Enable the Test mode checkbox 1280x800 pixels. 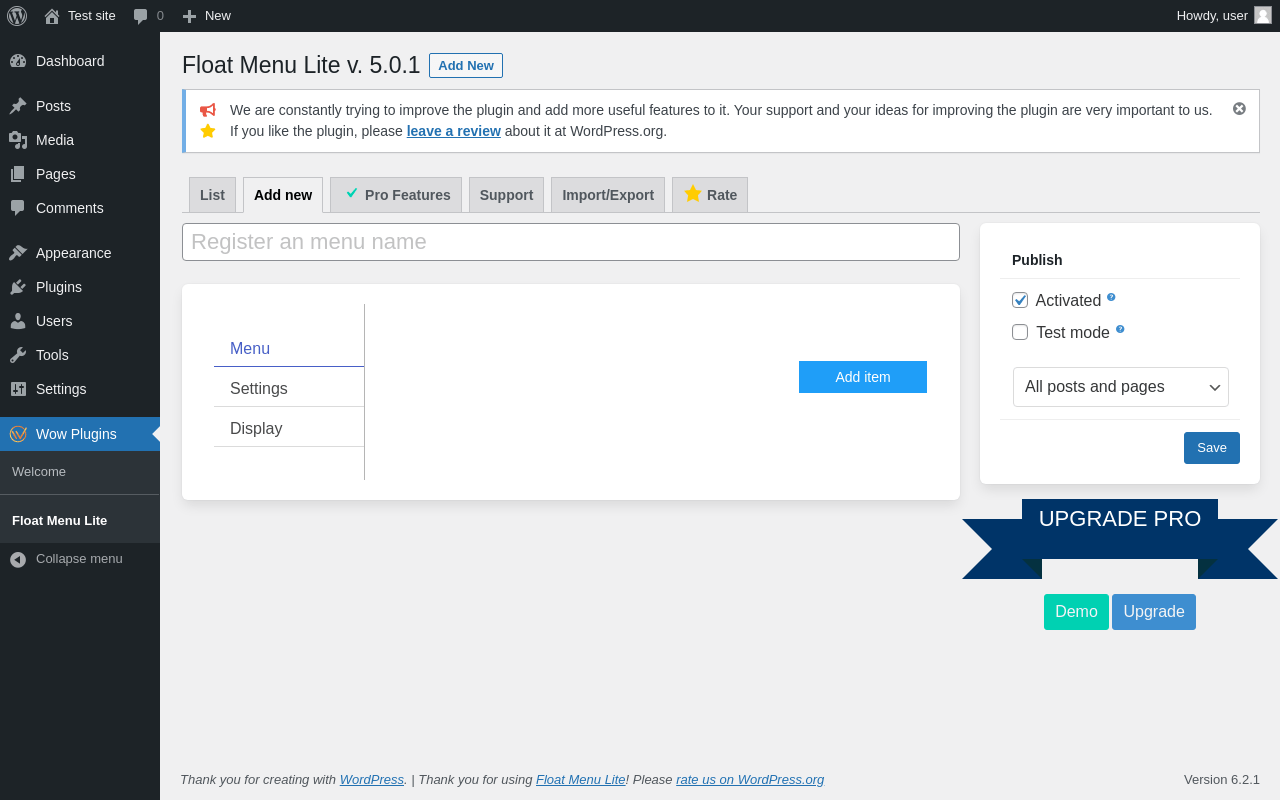tap(1020, 332)
